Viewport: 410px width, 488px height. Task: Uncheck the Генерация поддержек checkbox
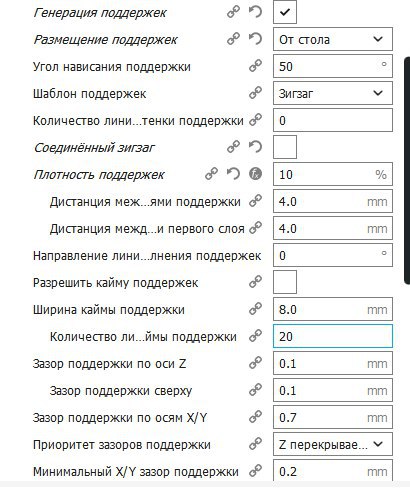point(285,12)
